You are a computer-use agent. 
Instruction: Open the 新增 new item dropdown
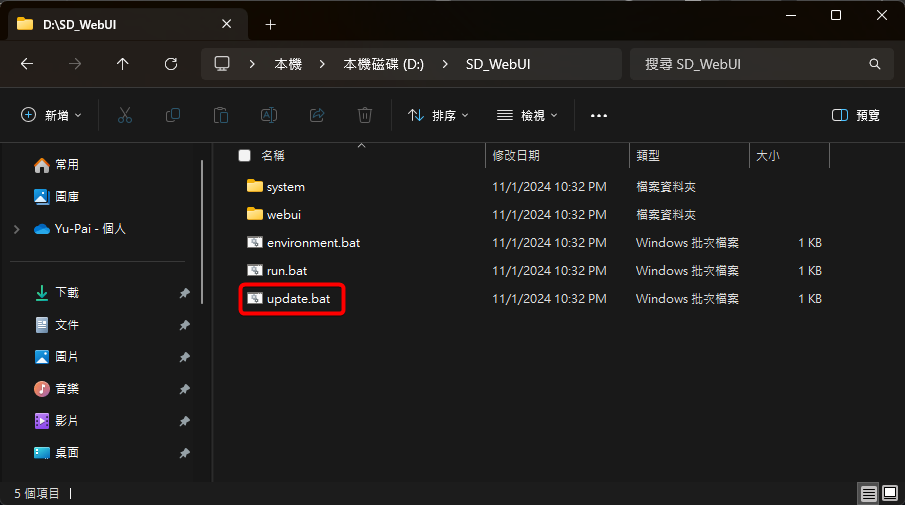52,115
